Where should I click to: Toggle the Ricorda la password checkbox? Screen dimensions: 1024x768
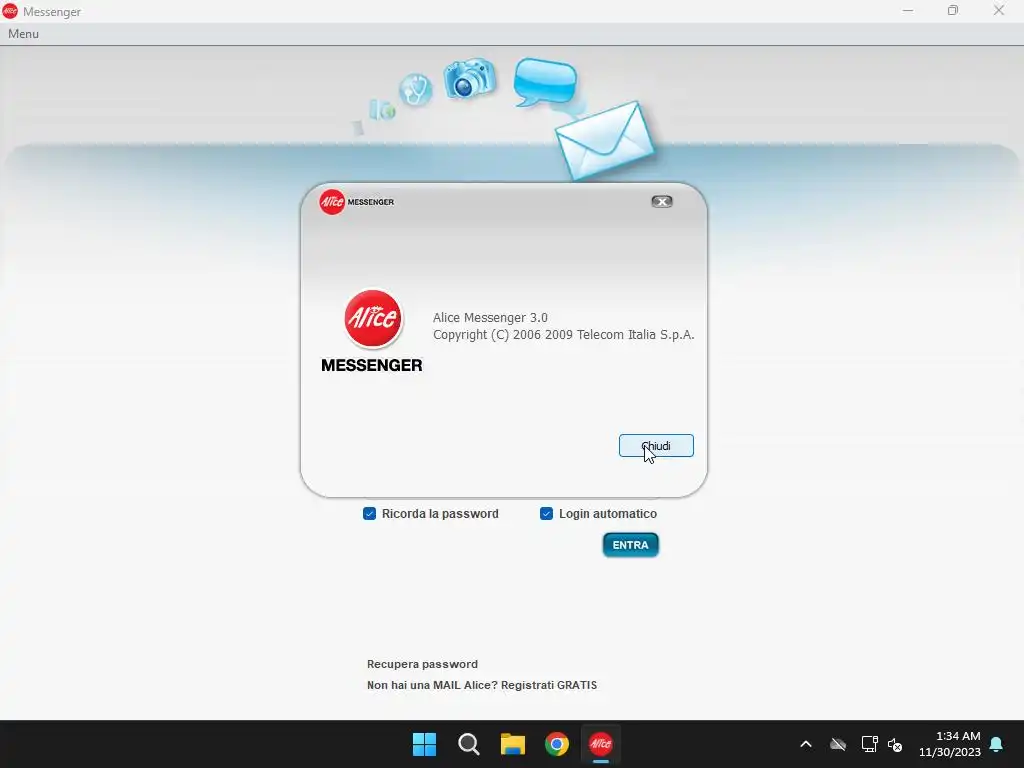(370, 514)
